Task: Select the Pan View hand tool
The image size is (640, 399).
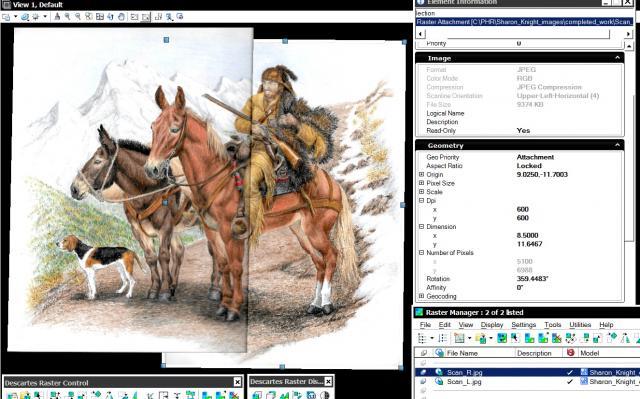Action: (x=121, y=17)
